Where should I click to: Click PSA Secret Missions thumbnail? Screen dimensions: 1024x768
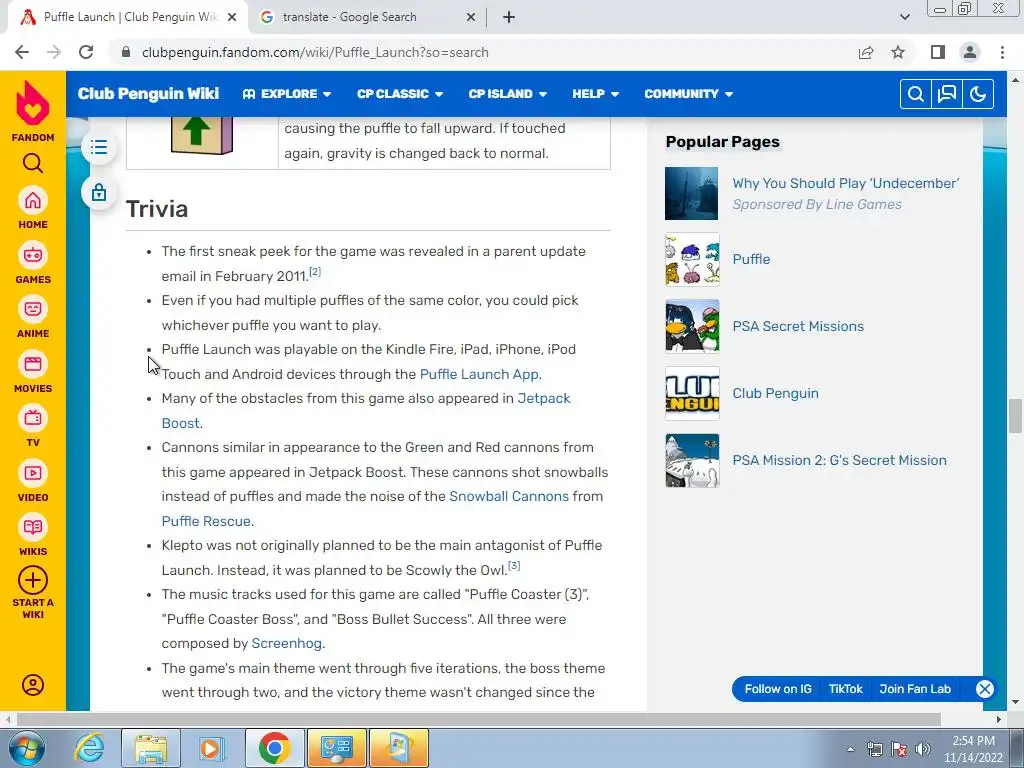tap(692, 327)
